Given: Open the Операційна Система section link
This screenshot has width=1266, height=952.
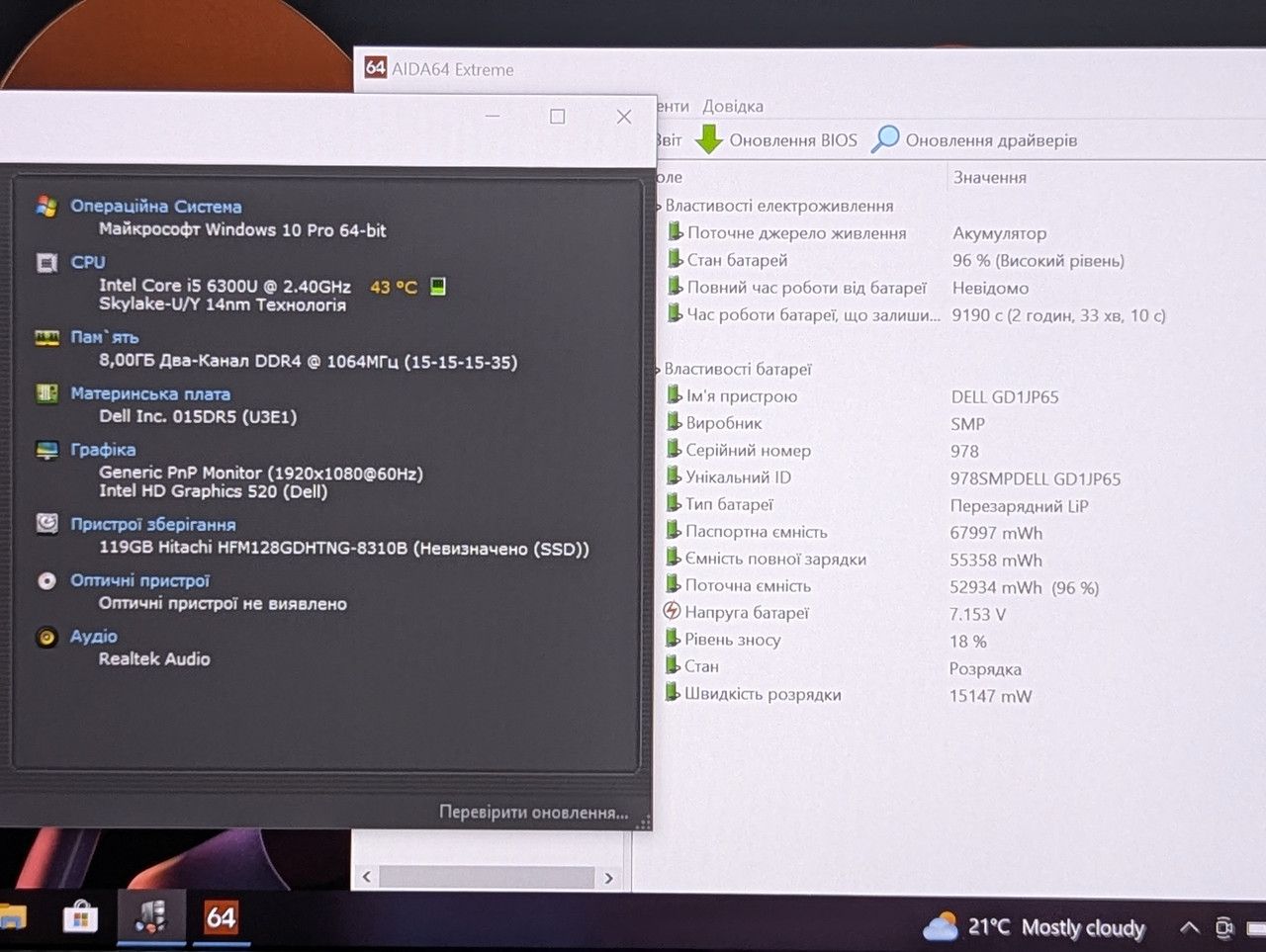Looking at the screenshot, I should (x=156, y=207).
